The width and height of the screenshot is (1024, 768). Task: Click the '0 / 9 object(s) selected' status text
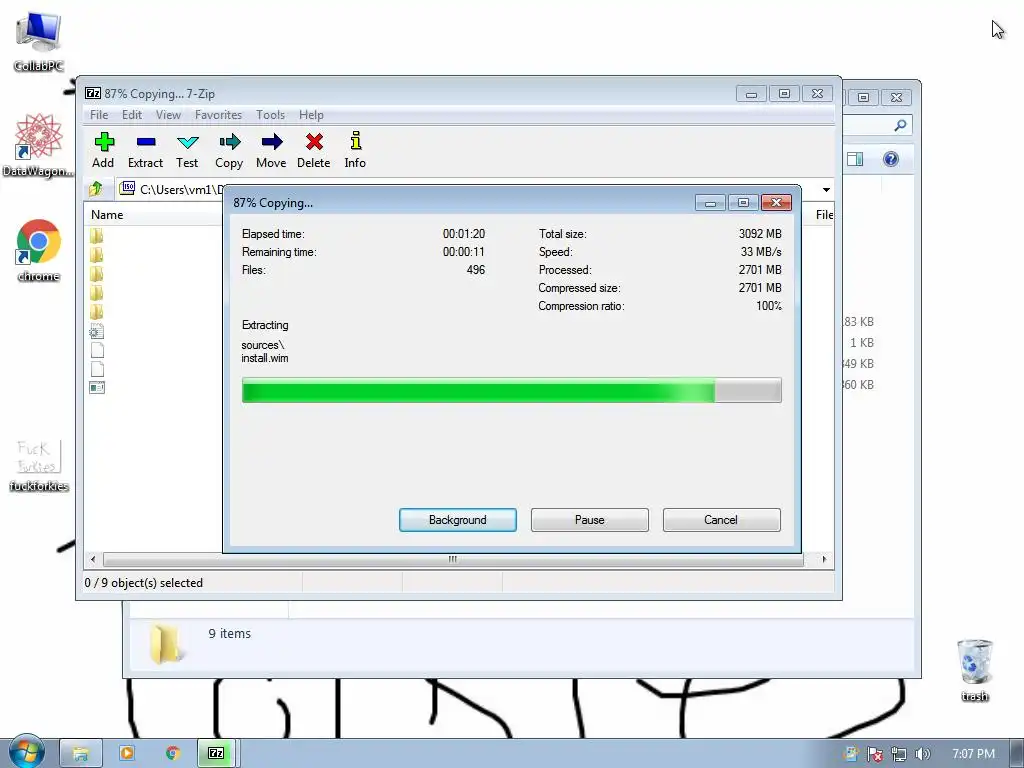[144, 583]
